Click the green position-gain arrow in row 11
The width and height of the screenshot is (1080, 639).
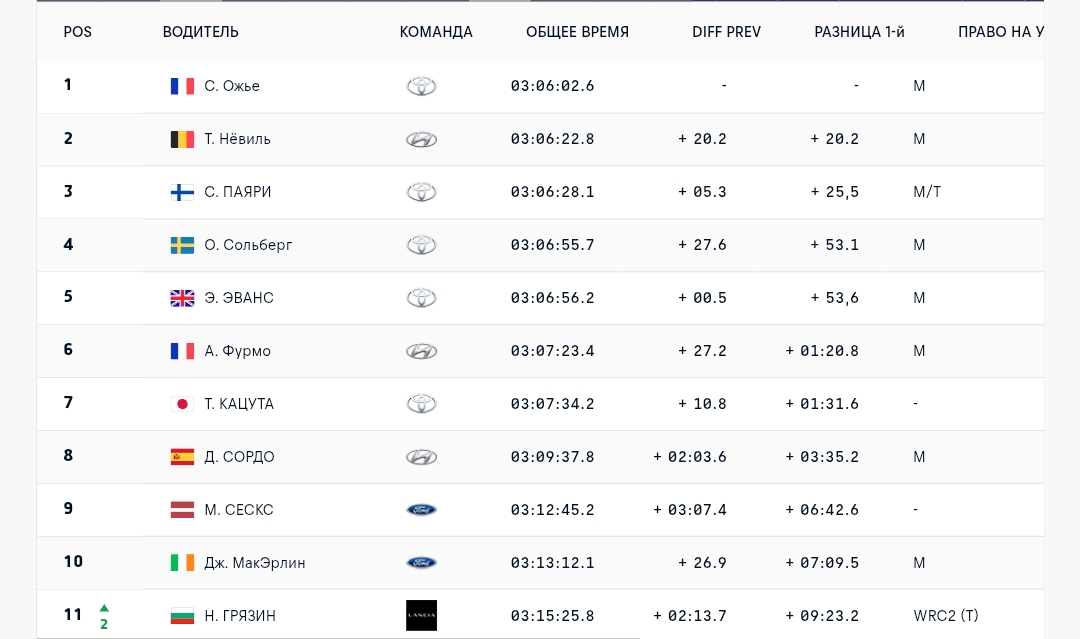click(x=104, y=608)
